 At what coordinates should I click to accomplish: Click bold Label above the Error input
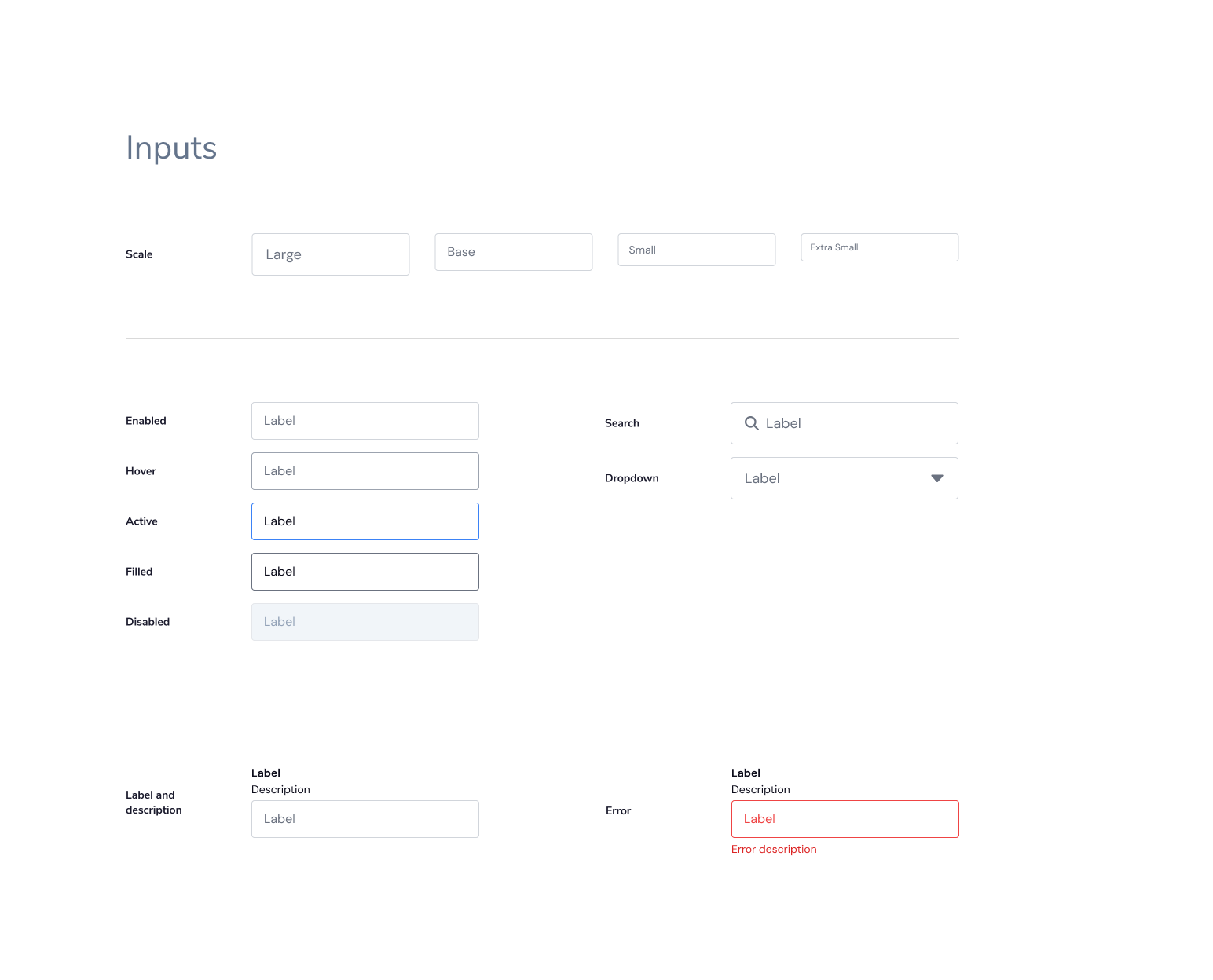pyautogui.click(x=746, y=773)
